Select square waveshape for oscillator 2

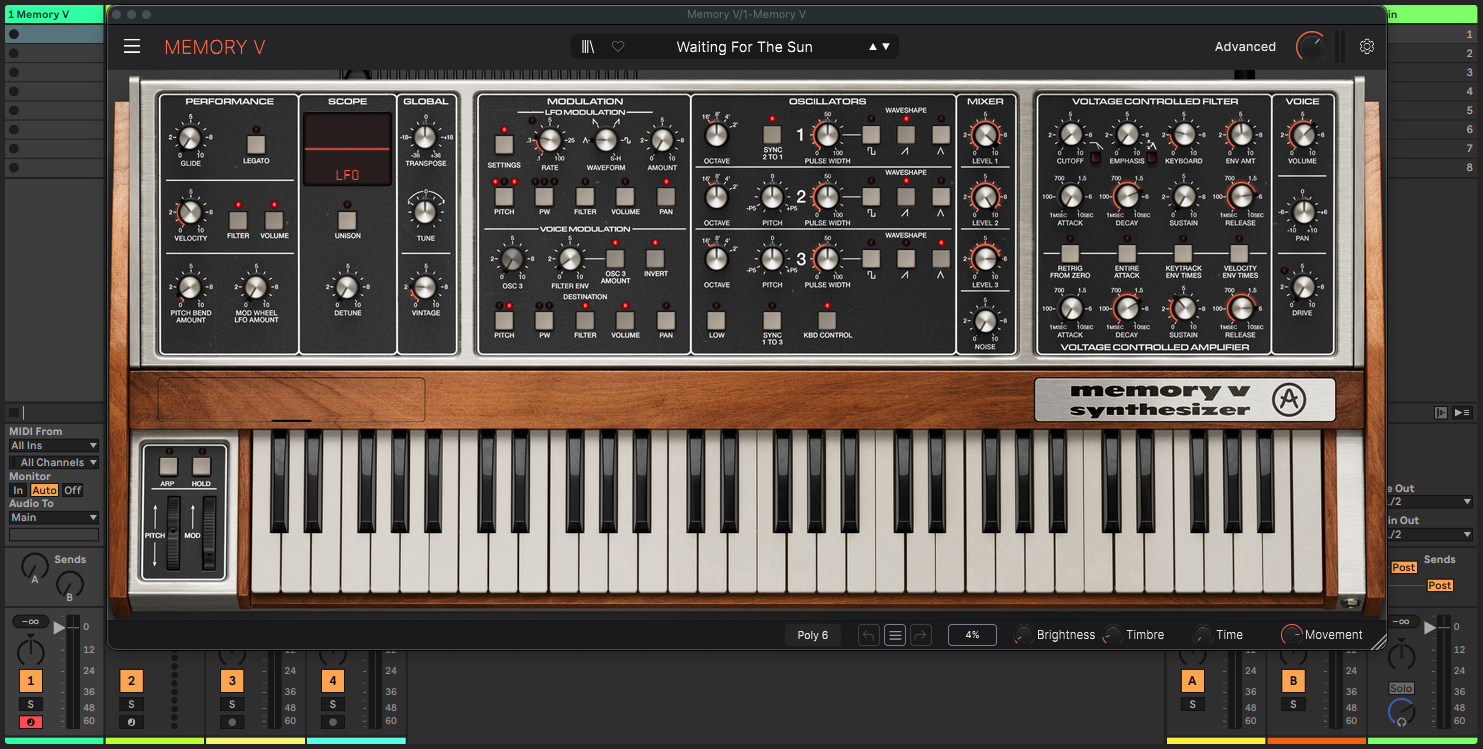click(871, 196)
